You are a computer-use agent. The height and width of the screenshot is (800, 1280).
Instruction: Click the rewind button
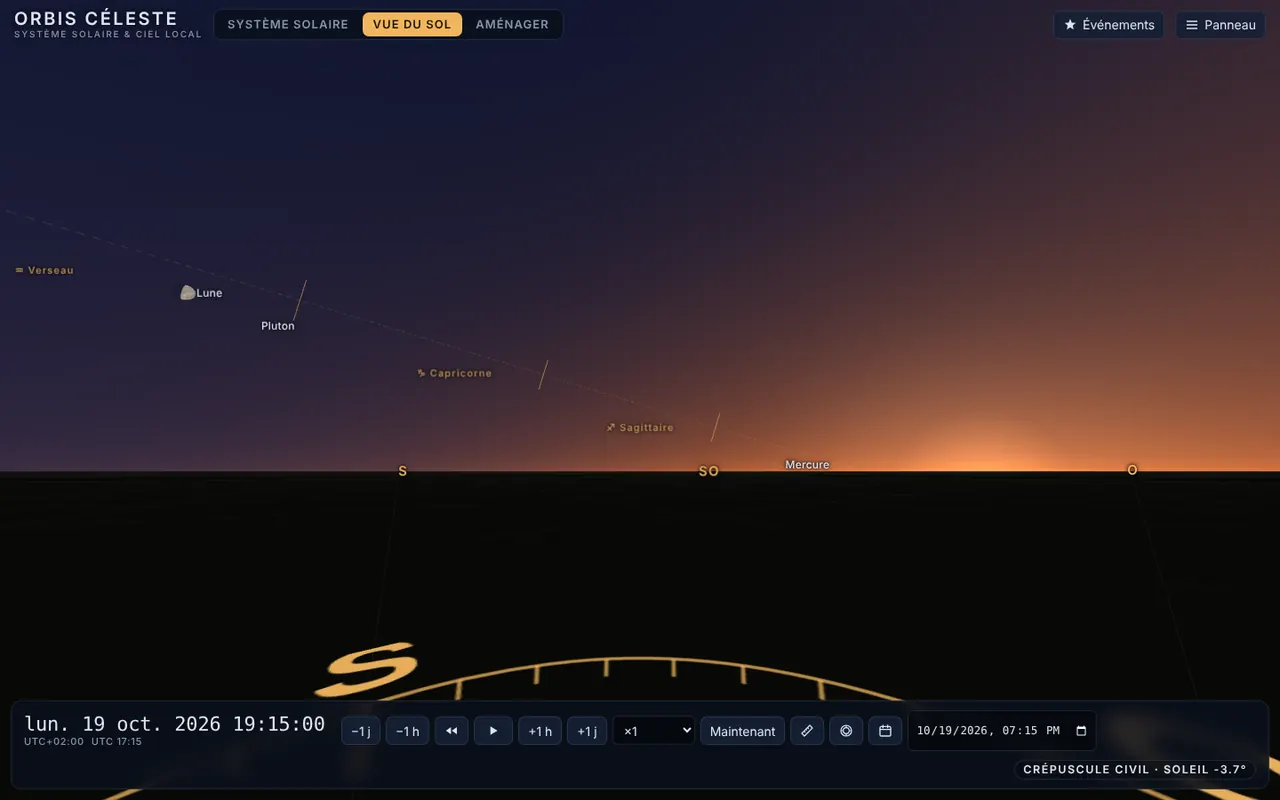pos(451,731)
